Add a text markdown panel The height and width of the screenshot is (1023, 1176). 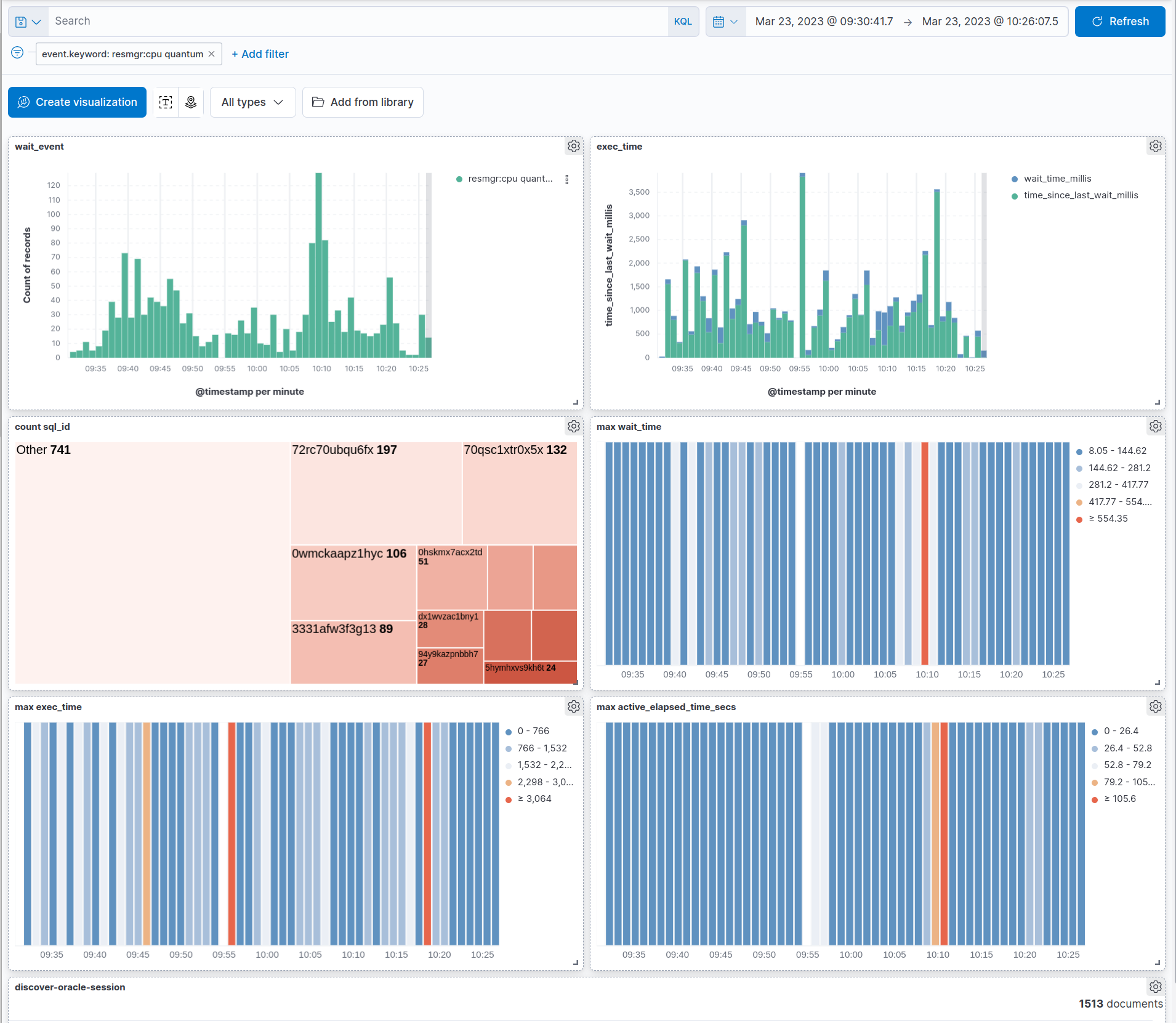[x=166, y=102]
